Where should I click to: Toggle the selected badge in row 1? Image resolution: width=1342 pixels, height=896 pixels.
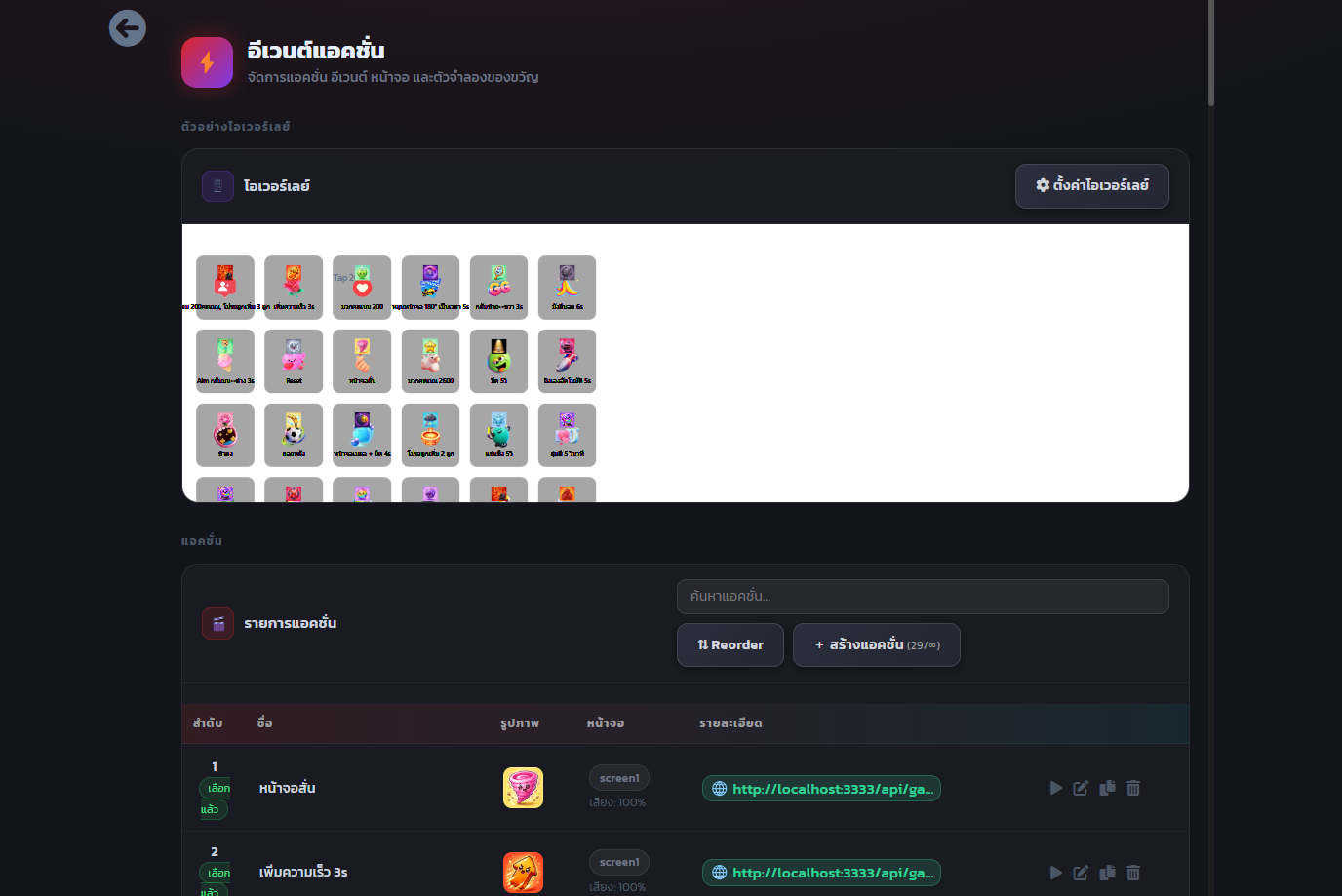215,799
